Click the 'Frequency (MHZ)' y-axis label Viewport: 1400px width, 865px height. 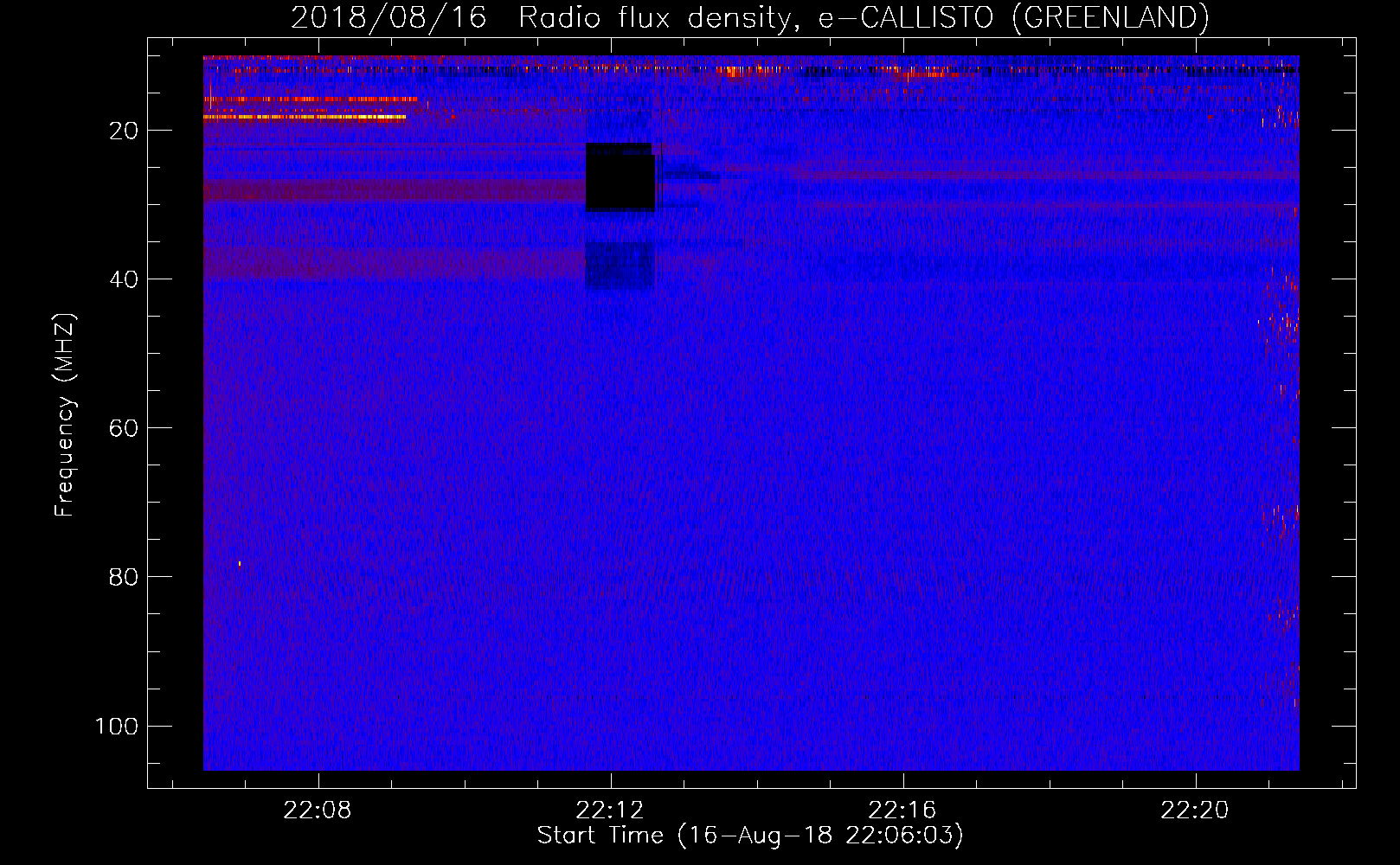tap(65, 414)
